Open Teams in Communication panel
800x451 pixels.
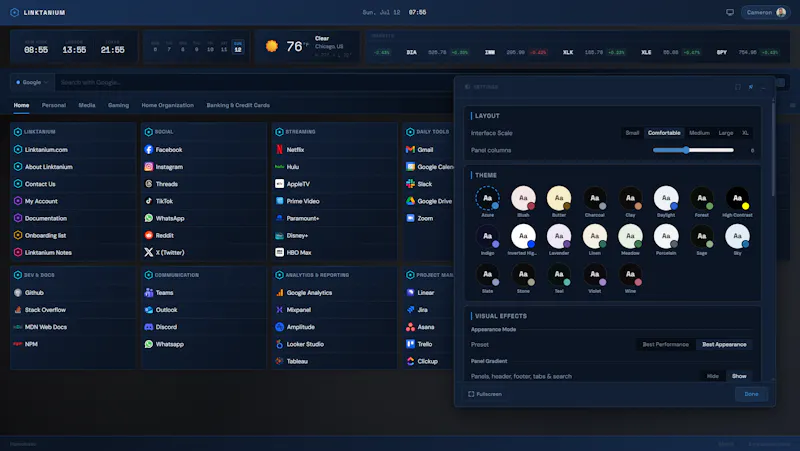tap(159, 292)
